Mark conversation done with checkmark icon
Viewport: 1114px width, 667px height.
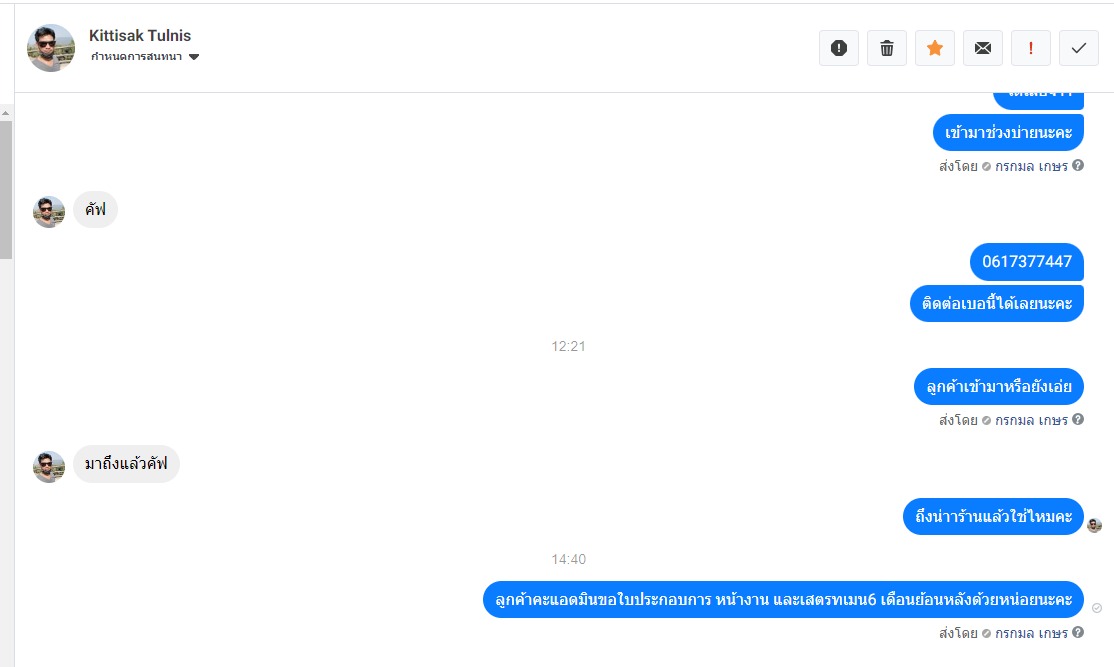point(1078,48)
